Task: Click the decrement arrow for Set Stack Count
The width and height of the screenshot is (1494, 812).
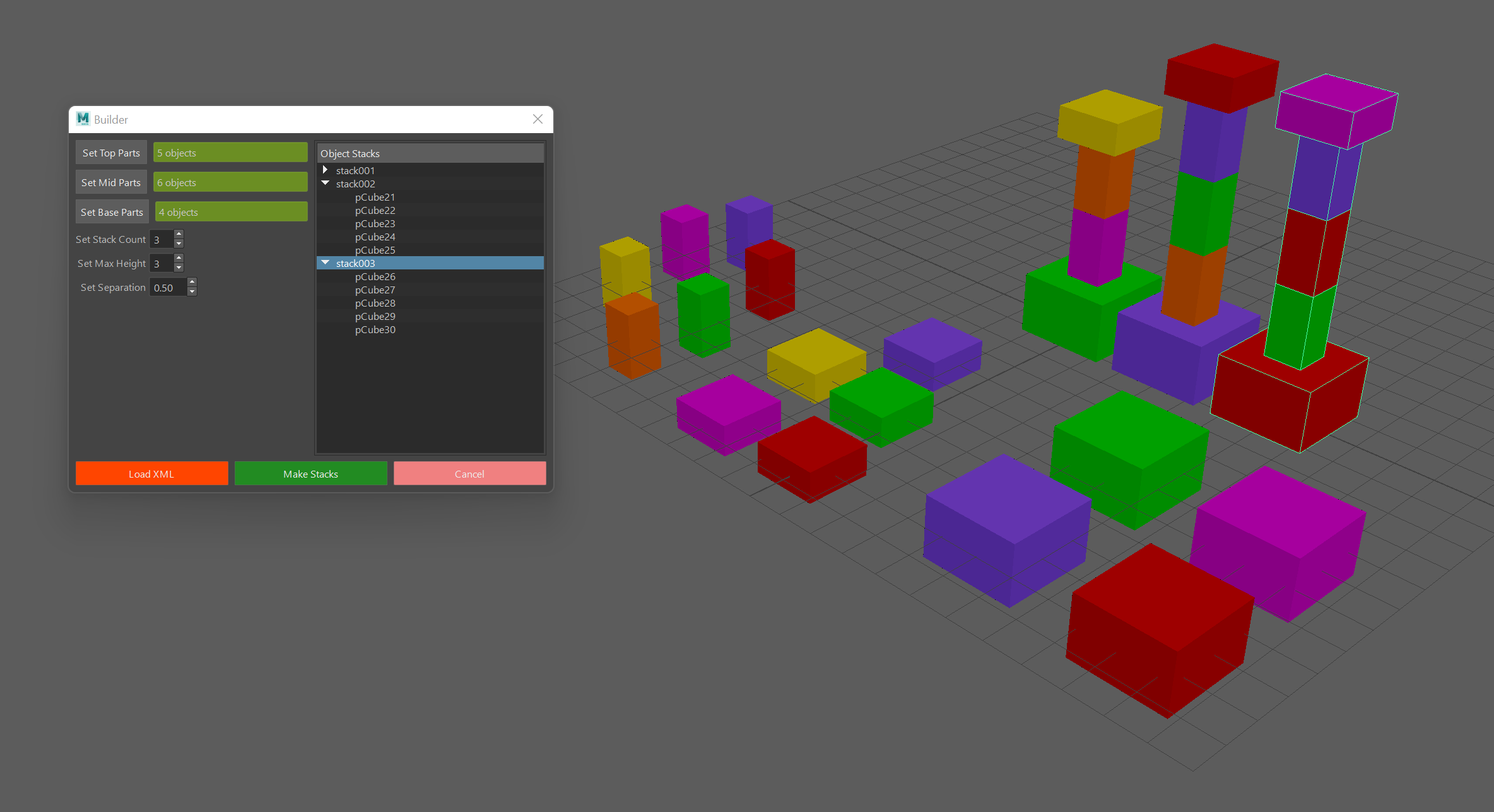Action: click(178, 245)
